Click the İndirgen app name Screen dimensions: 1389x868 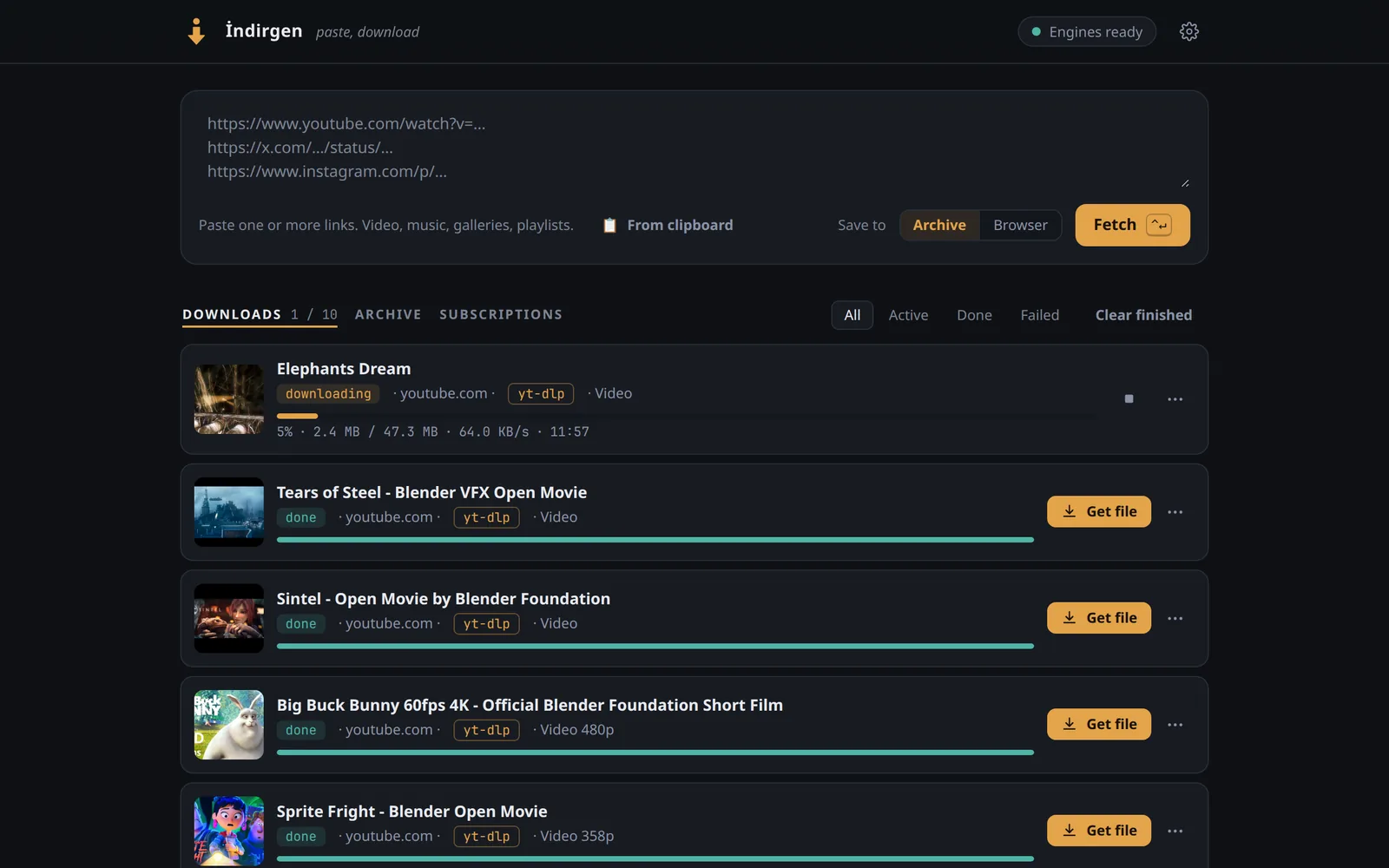(264, 30)
